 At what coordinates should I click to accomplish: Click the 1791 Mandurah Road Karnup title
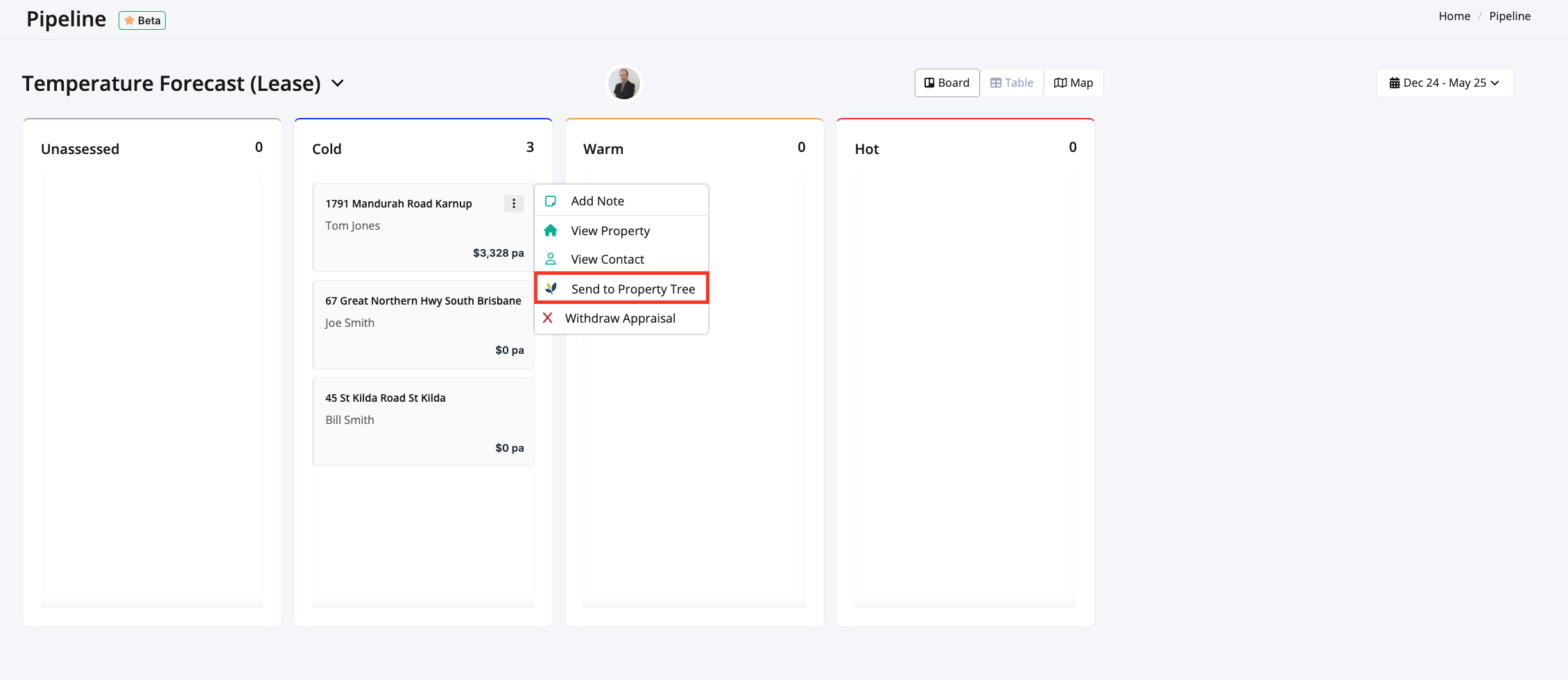(x=399, y=203)
